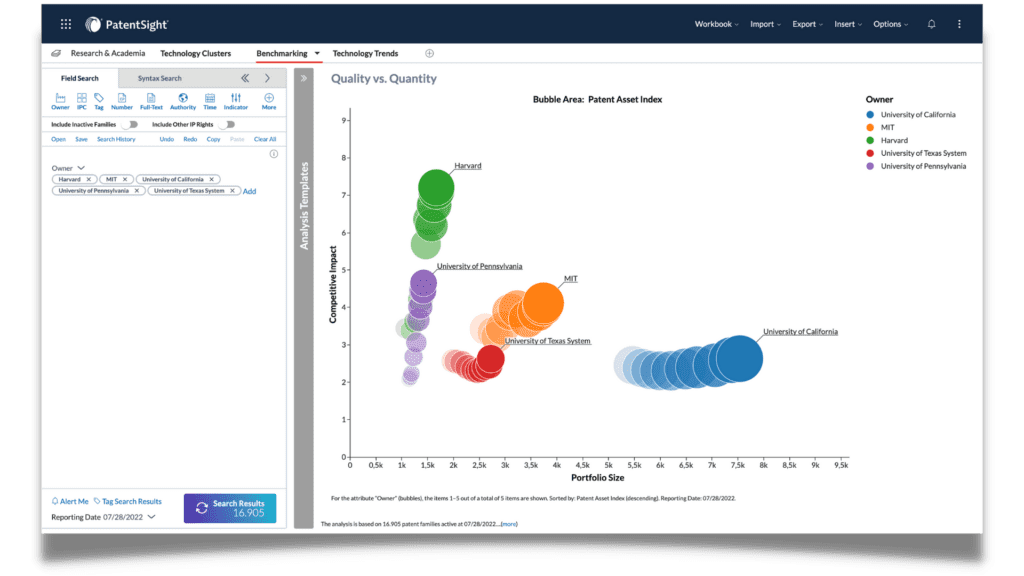Expand the Analysis Templates sidebar
The height and width of the screenshot is (576, 1024).
[304, 78]
